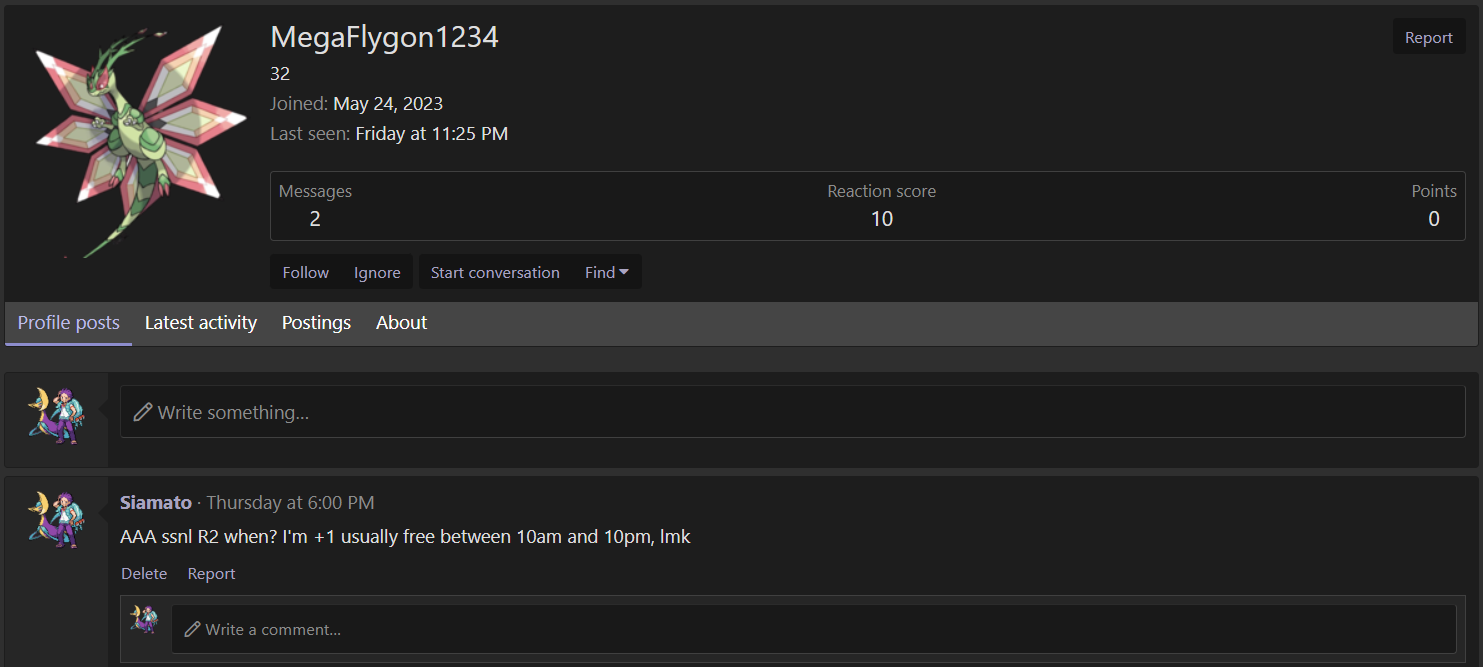Report this profile using the top-right Report button
This screenshot has width=1483, height=667.
point(1429,37)
